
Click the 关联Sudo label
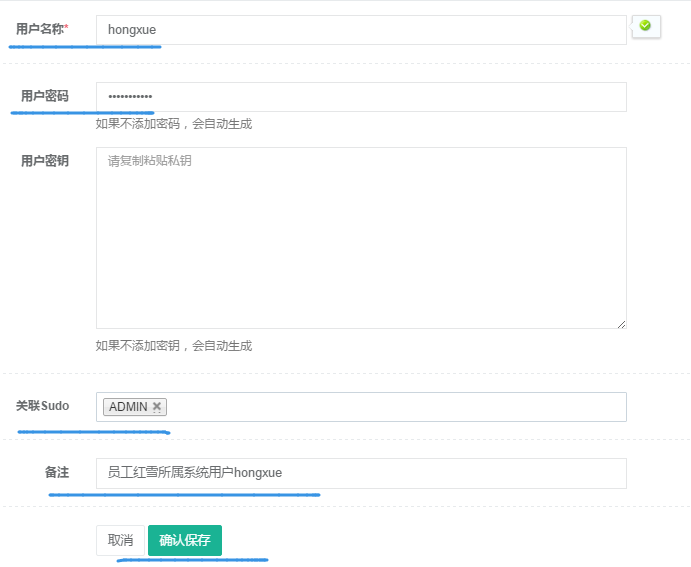[43, 406]
